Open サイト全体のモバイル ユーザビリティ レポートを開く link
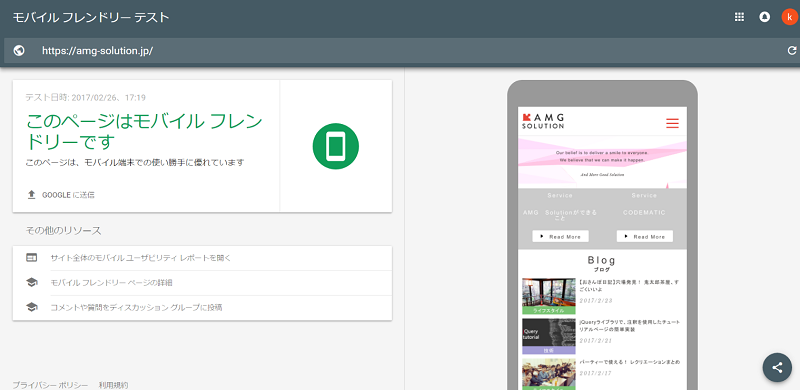 [x=141, y=258]
